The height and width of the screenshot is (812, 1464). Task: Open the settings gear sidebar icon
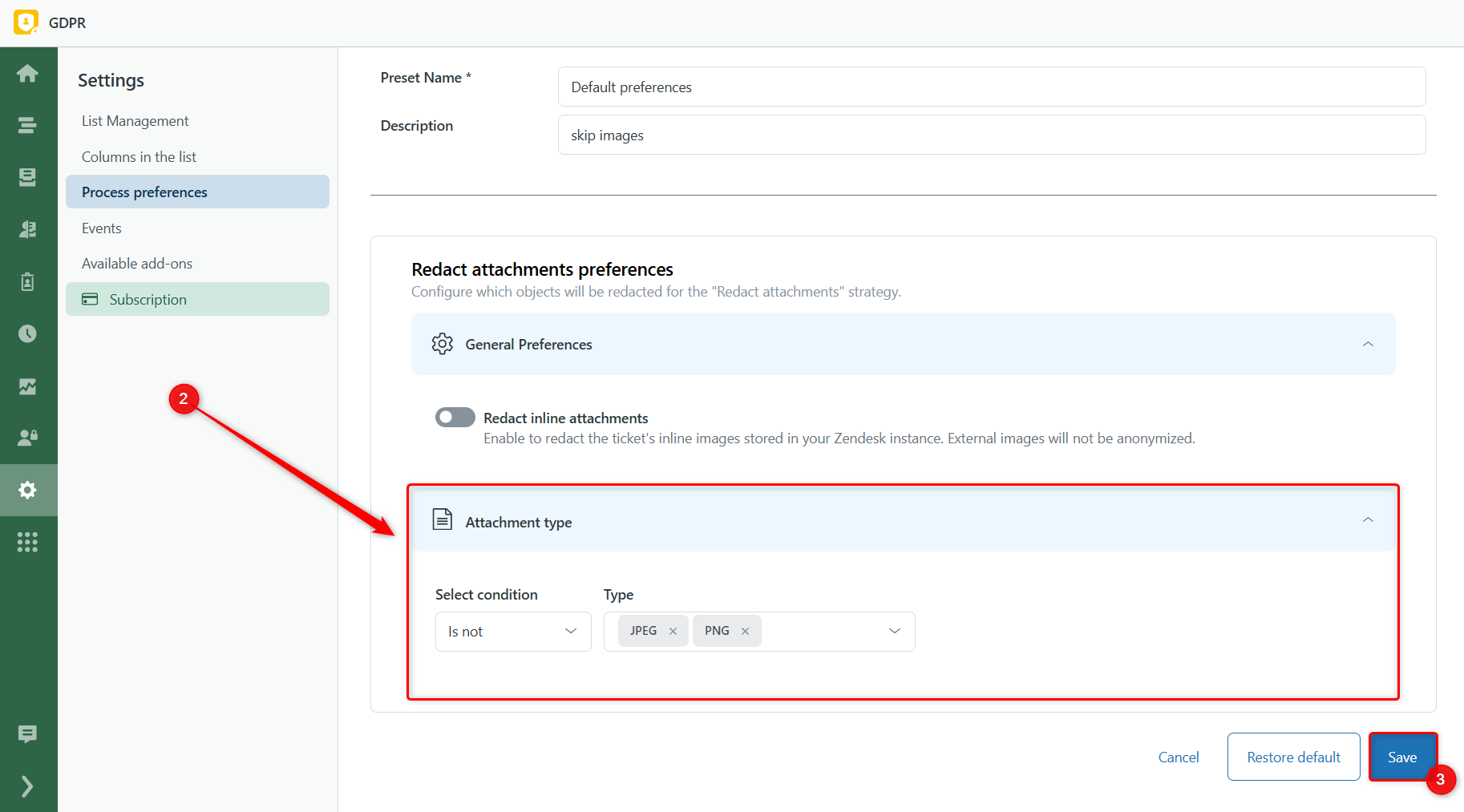pyautogui.click(x=27, y=490)
